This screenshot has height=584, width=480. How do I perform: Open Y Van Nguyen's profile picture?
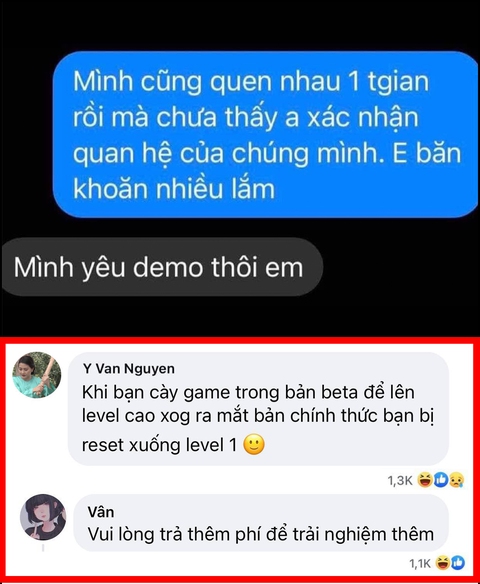[x=36, y=375]
